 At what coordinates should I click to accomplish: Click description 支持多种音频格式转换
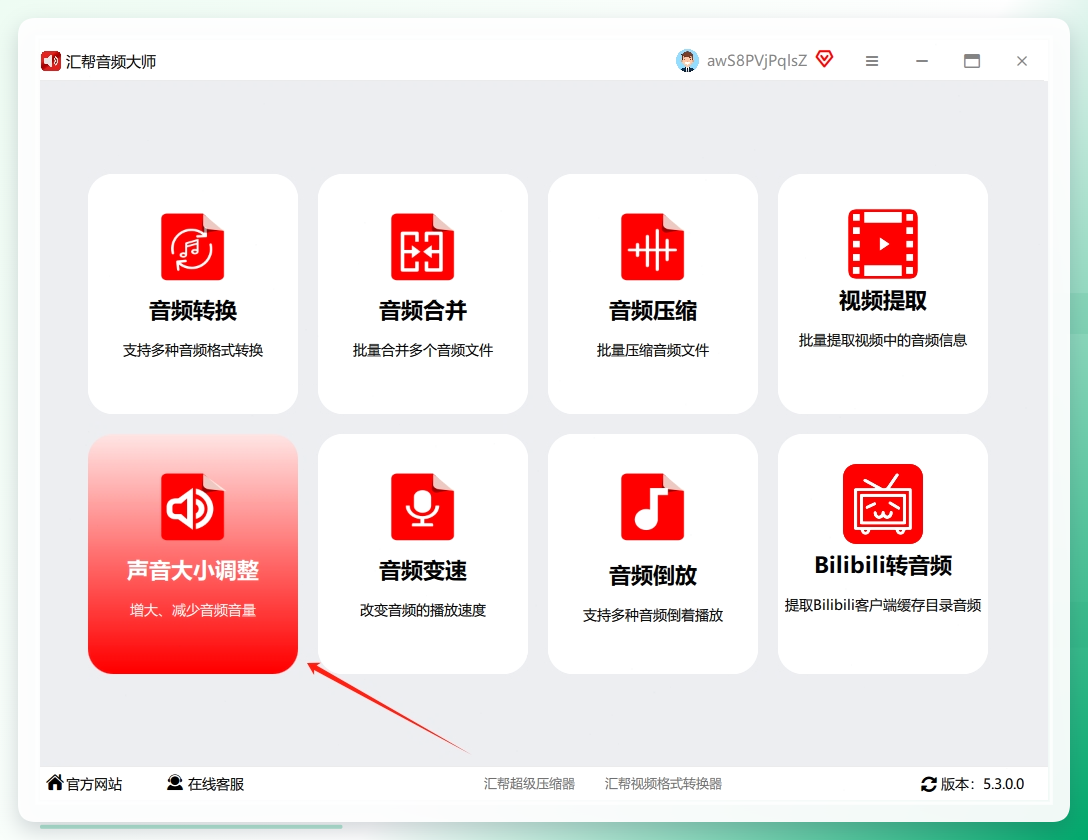[193, 350]
